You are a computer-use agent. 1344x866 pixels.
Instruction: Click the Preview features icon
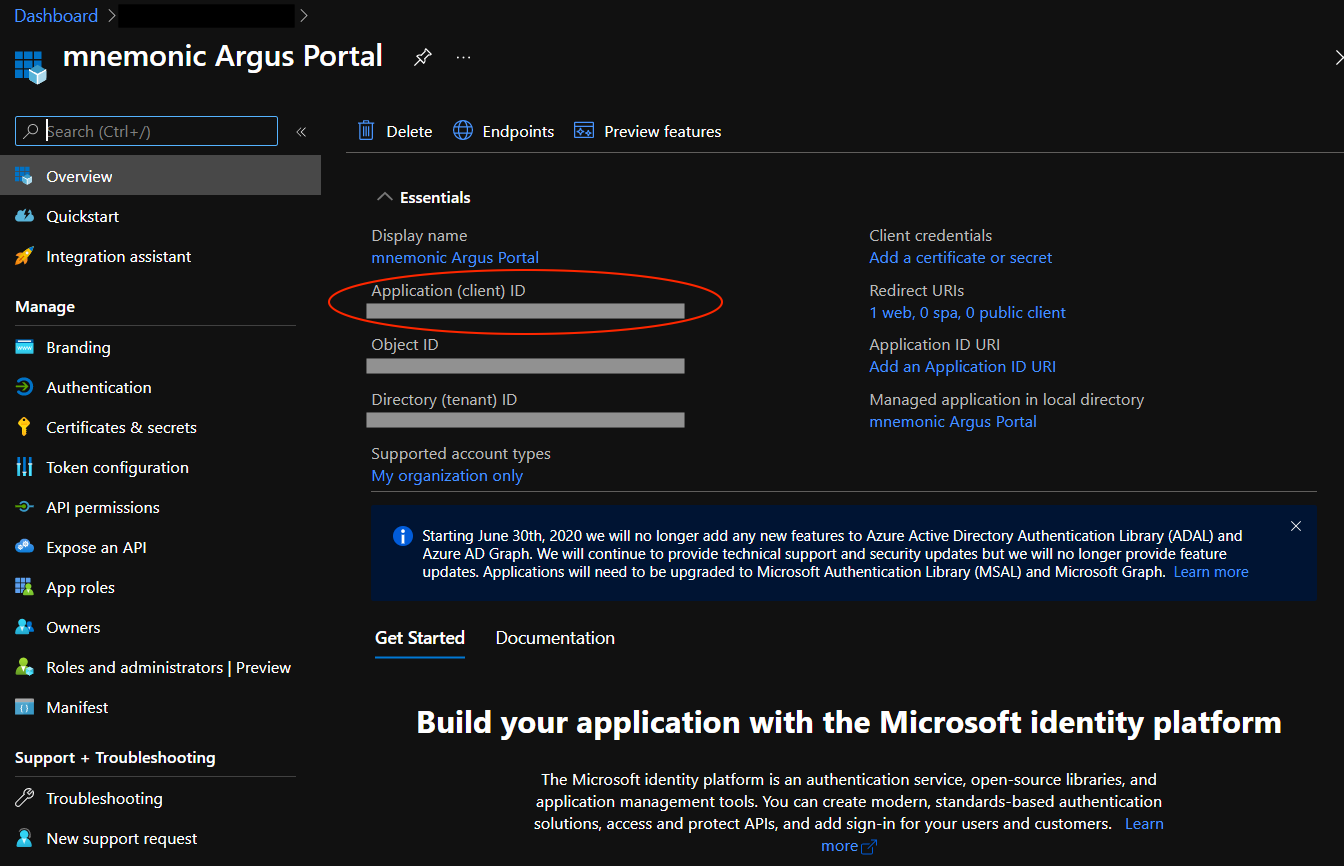point(584,130)
